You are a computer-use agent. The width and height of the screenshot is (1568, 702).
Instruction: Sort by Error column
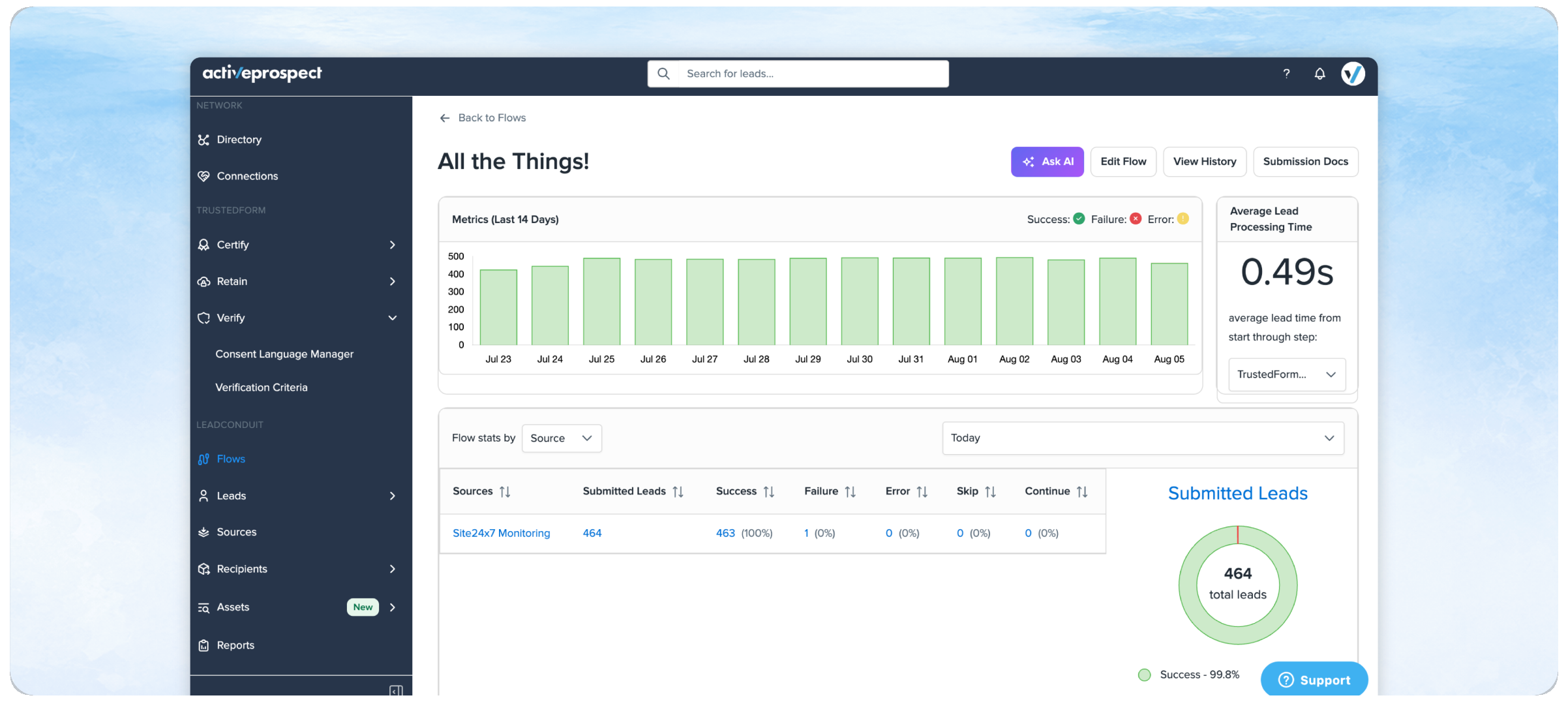click(x=922, y=492)
